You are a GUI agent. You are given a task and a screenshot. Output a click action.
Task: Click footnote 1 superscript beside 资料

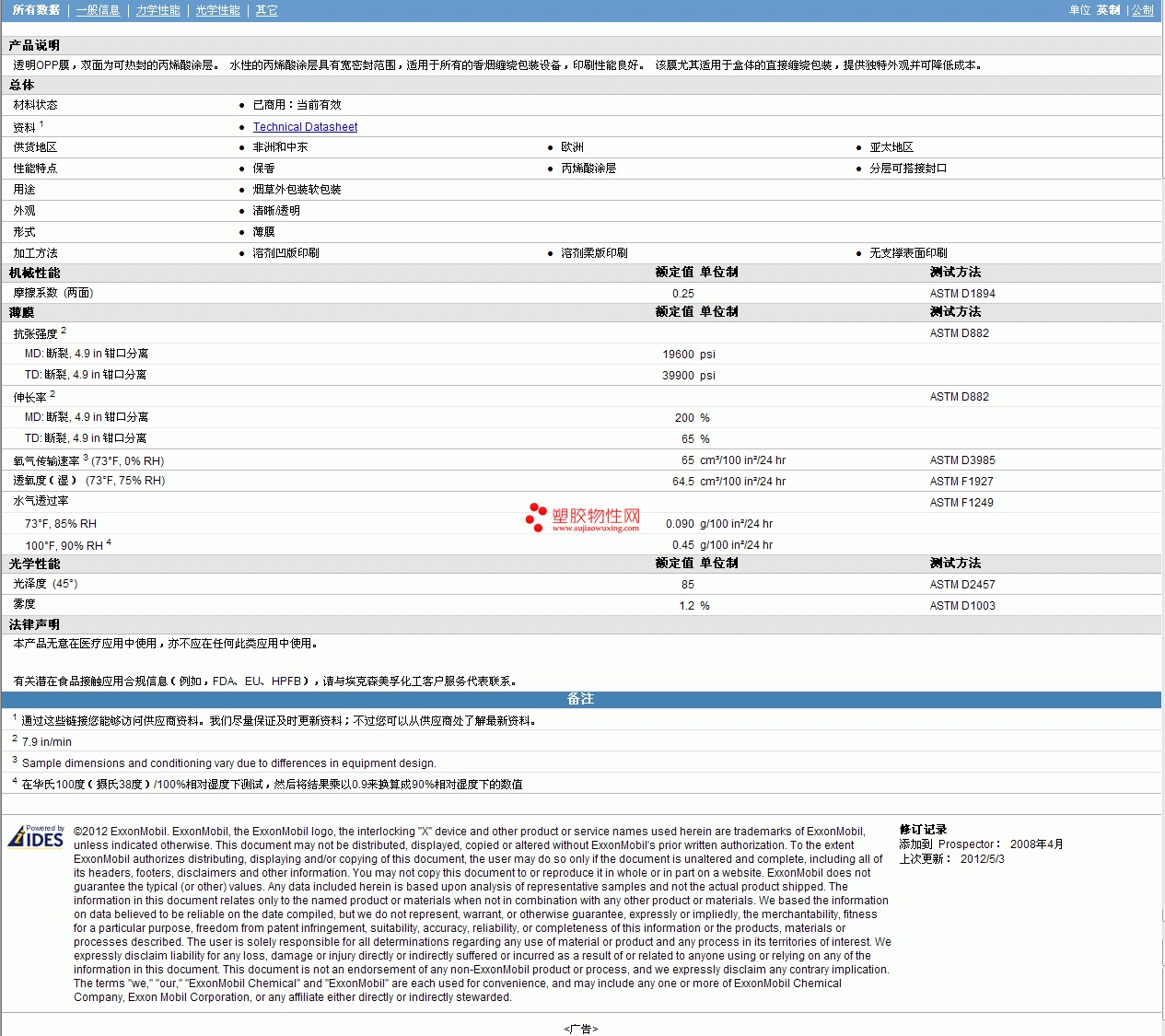(x=41, y=123)
